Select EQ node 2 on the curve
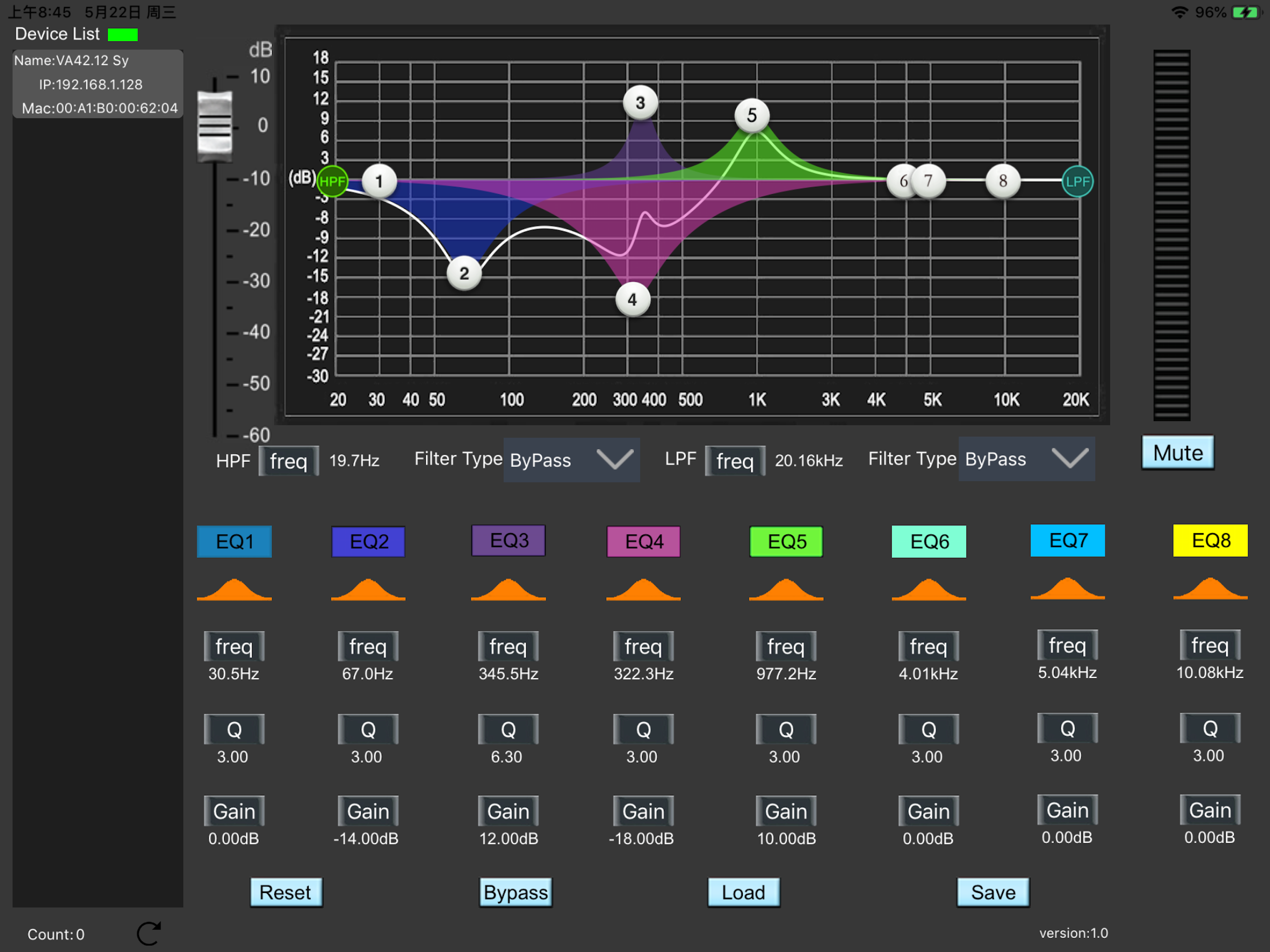1270x952 pixels. 464,274
